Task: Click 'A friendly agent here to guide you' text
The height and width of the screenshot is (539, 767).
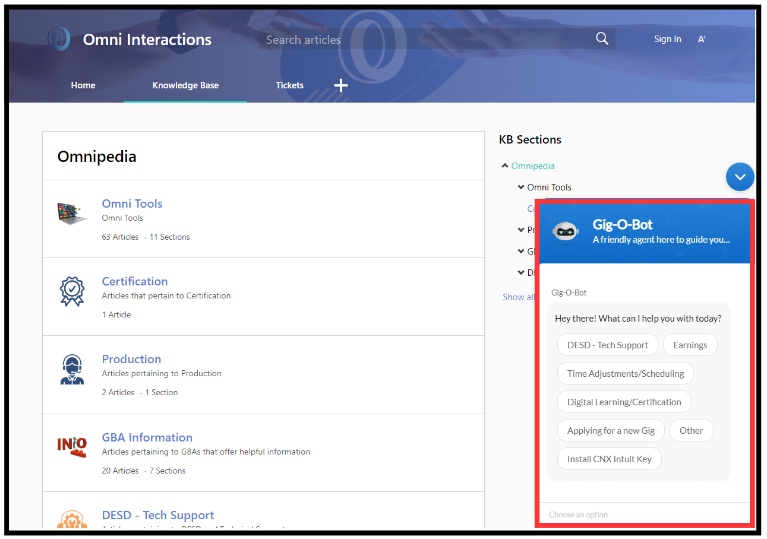Action: click(x=661, y=240)
